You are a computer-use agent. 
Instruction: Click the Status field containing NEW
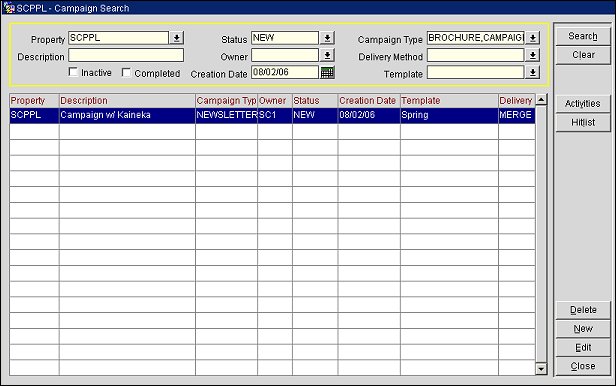(285, 38)
